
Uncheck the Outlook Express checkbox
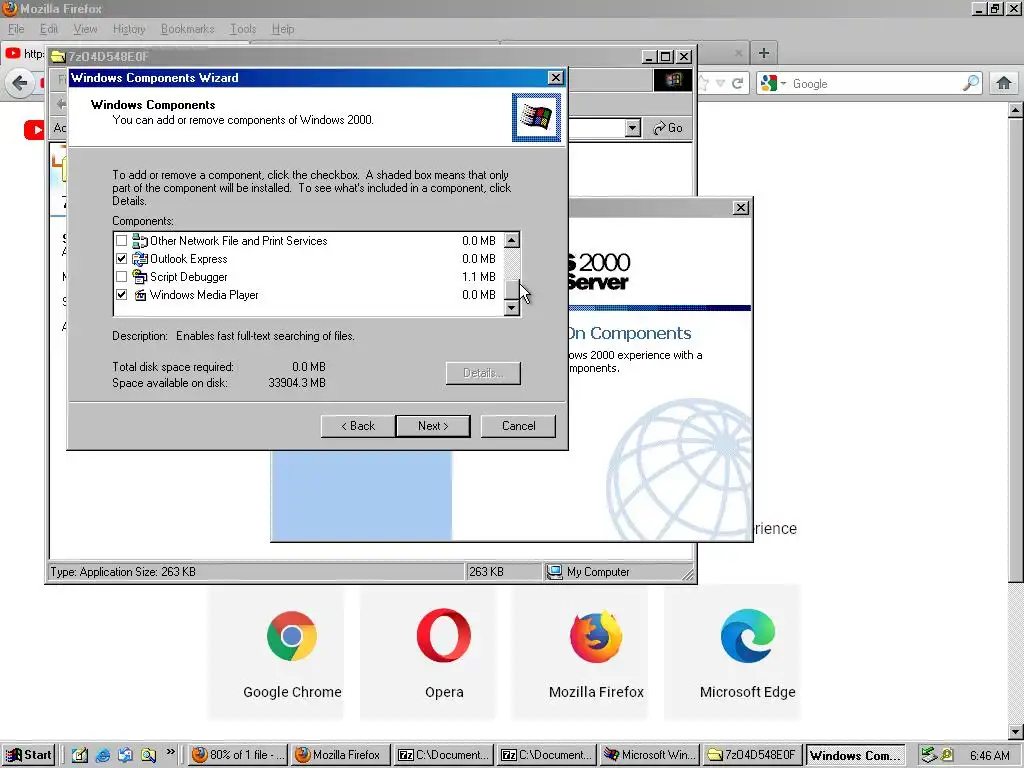(x=121, y=259)
